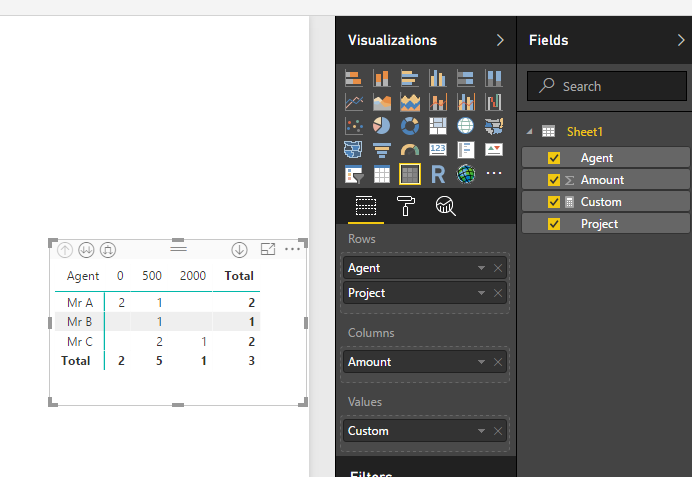Screen dimensions: 692x477
Task: Uncheck the Agent field checkbox
Action: click(x=554, y=158)
